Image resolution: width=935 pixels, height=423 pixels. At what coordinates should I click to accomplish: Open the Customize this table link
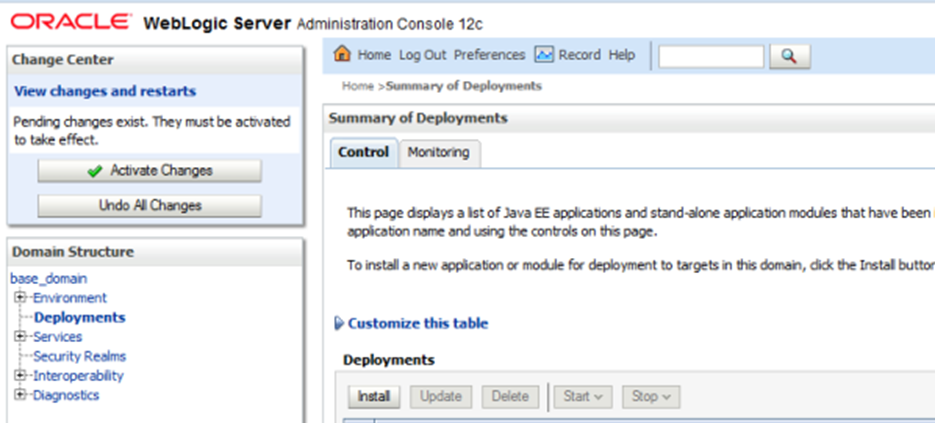[418, 323]
